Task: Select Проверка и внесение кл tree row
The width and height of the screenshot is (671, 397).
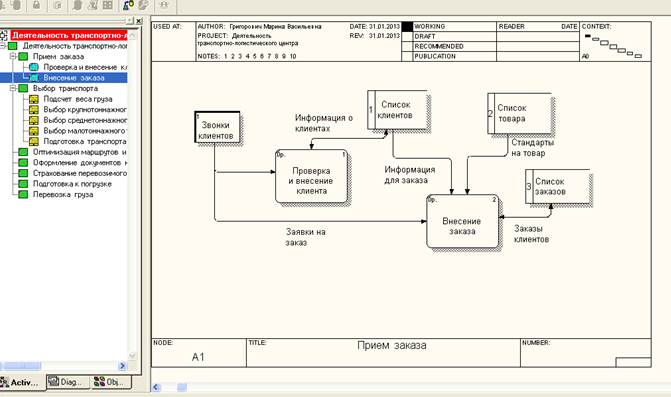Action: 85,67
